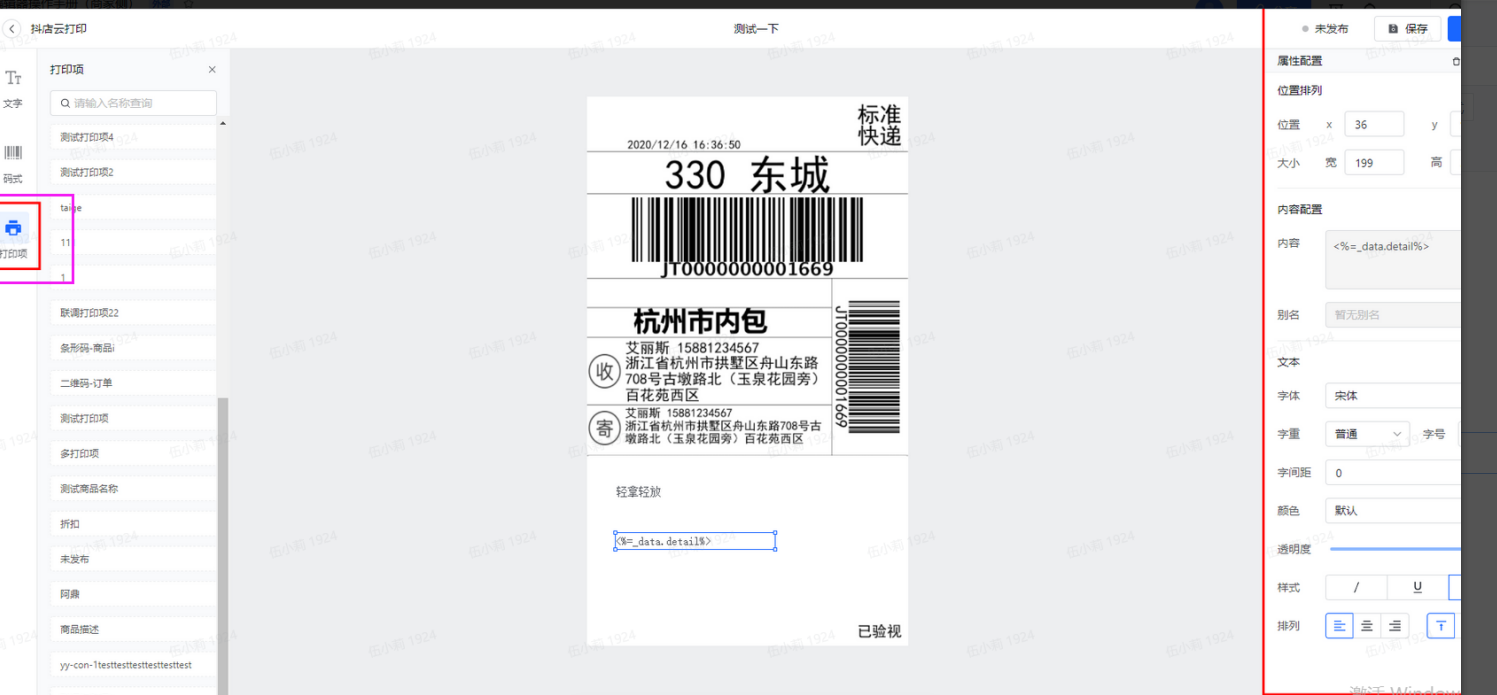Toggle underline style
Screen dimensions: 1497x695
pos(1417,587)
